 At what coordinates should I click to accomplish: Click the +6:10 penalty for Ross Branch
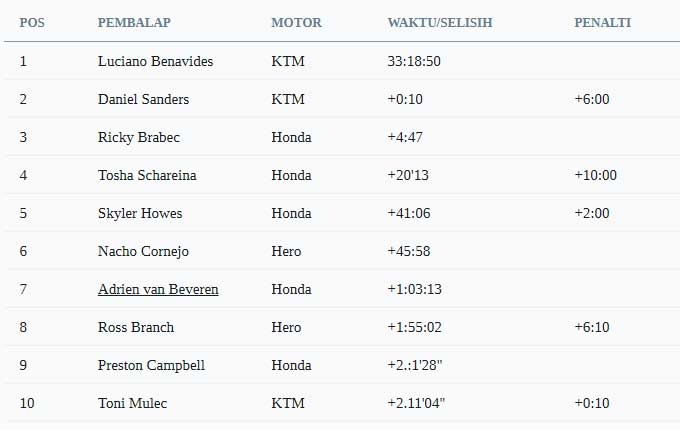click(x=592, y=327)
